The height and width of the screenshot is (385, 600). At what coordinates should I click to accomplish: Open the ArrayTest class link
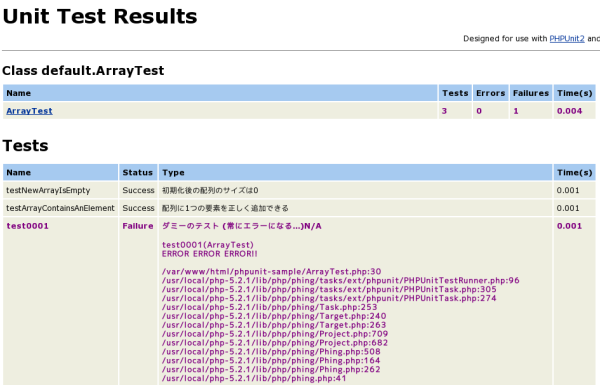click(29, 111)
